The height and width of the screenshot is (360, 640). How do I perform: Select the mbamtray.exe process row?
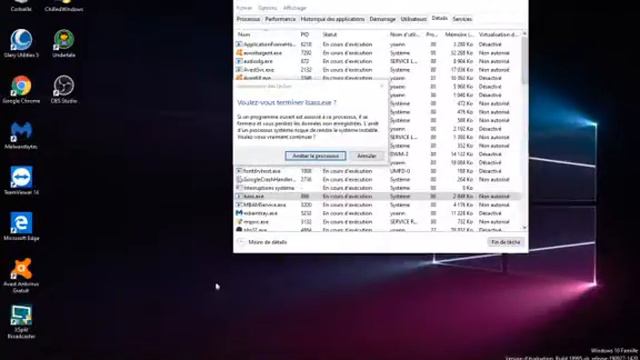[378, 213]
